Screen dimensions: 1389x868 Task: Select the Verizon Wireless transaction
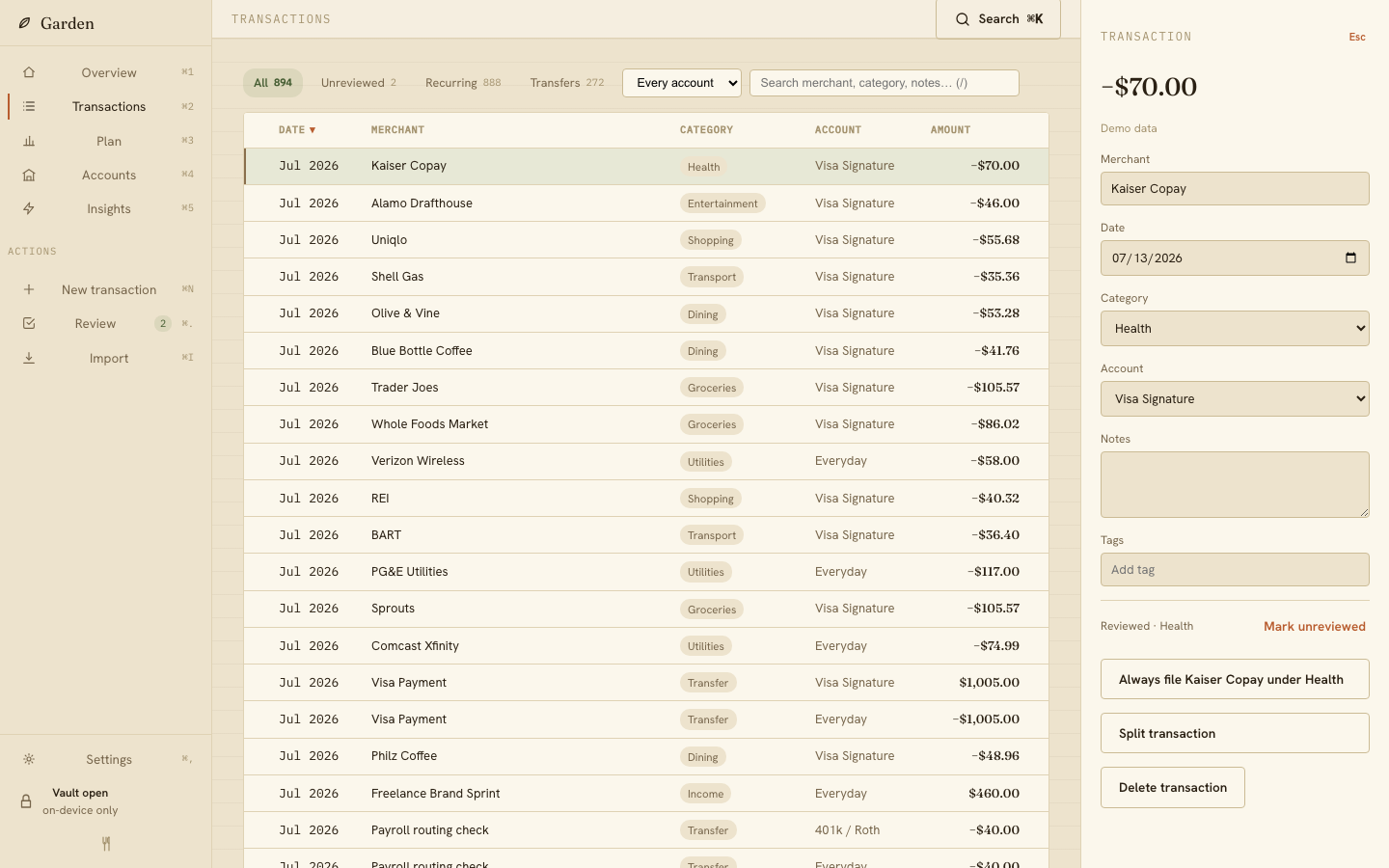[646, 461]
